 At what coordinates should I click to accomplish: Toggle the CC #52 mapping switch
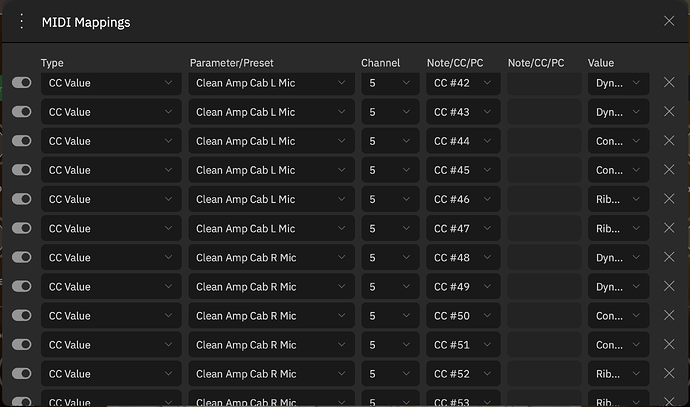(22, 373)
